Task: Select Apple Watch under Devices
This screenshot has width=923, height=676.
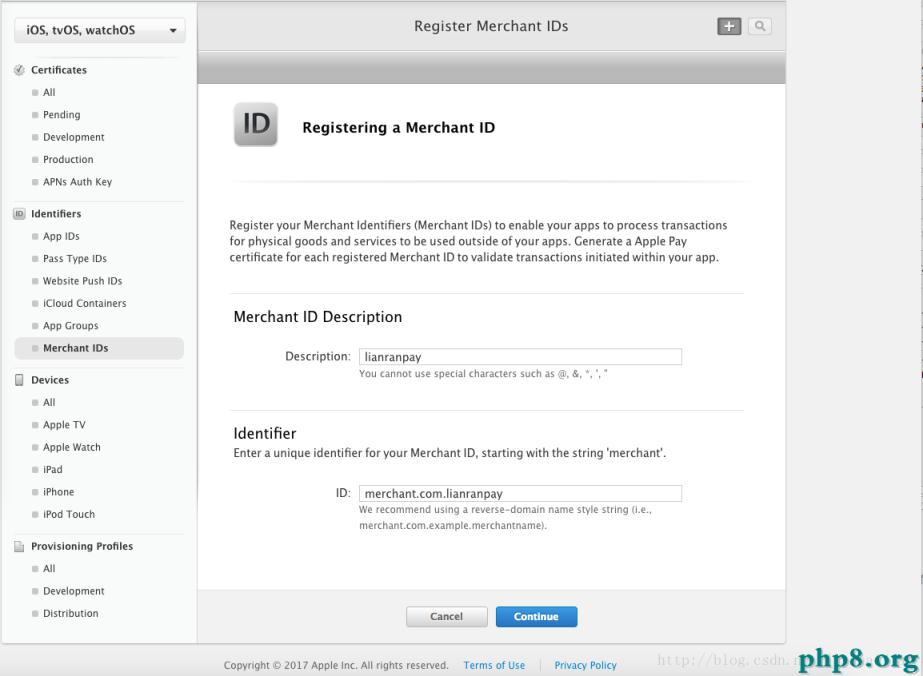Action: click(x=71, y=447)
